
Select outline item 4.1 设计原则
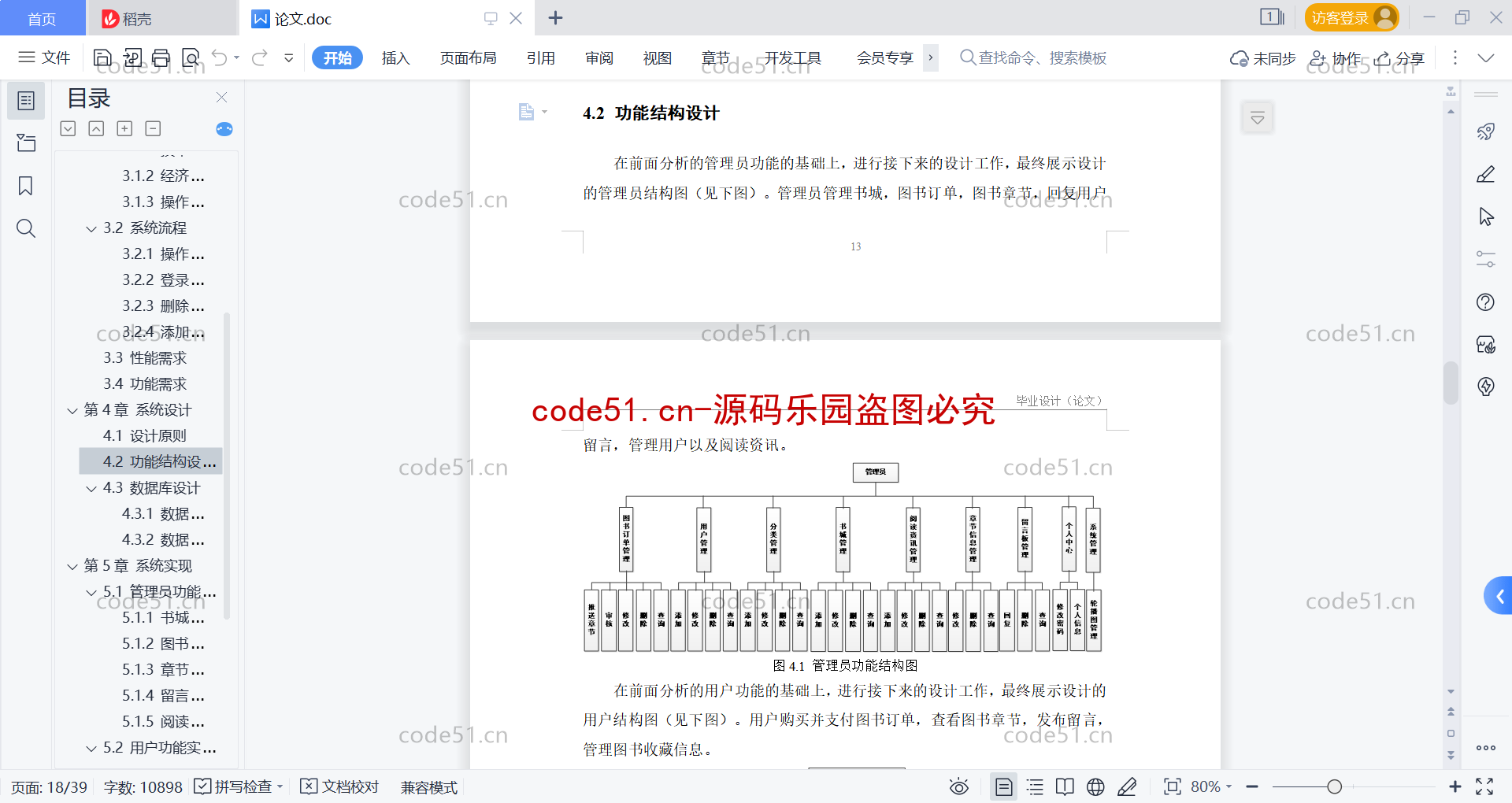(x=145, y=436)
